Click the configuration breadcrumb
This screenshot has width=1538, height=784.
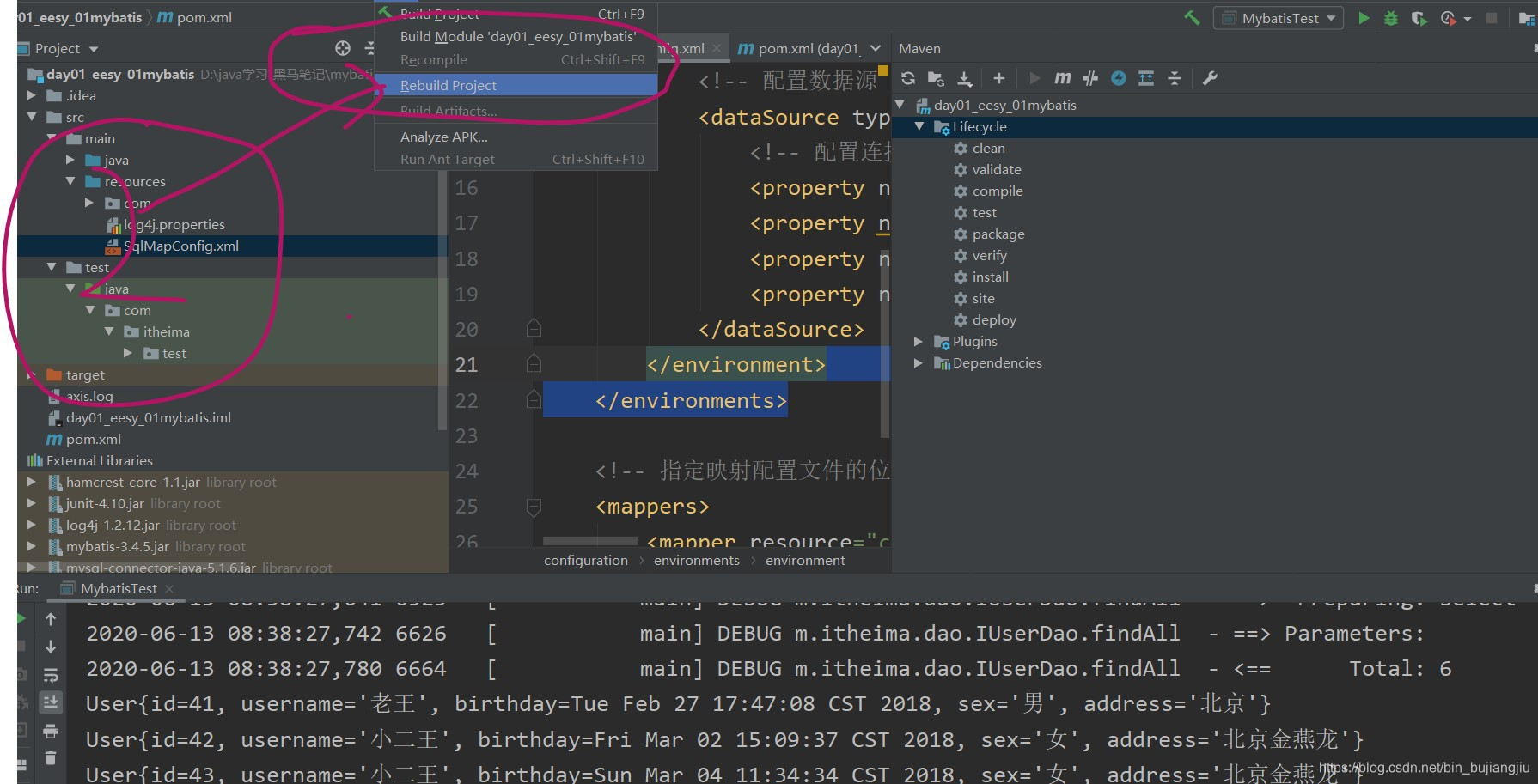586,560
